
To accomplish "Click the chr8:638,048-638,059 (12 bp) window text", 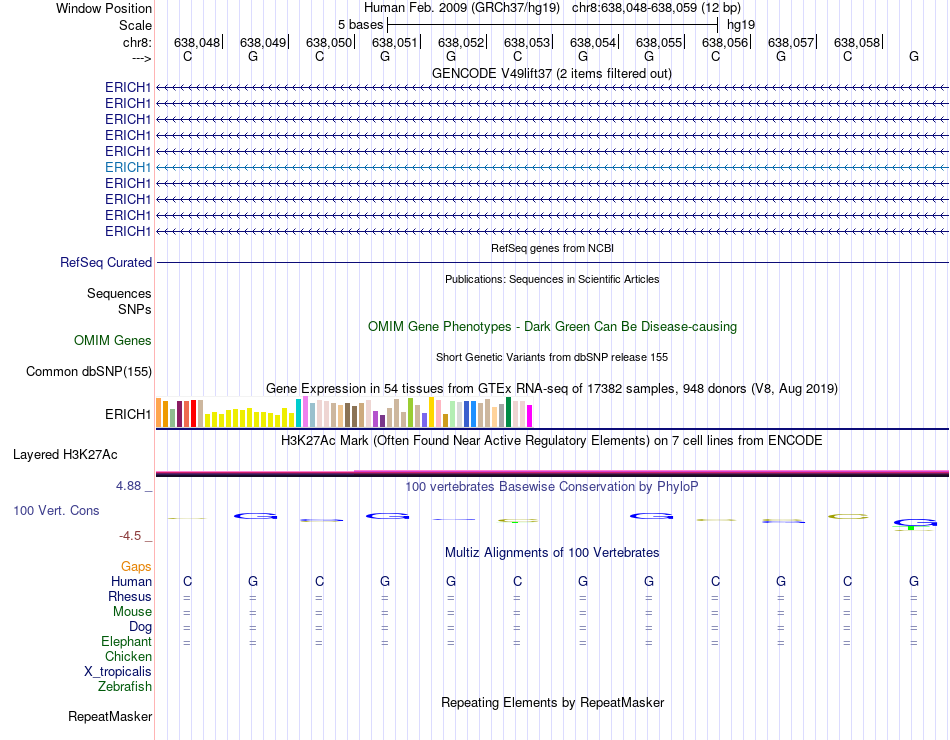I will (656, 8).
